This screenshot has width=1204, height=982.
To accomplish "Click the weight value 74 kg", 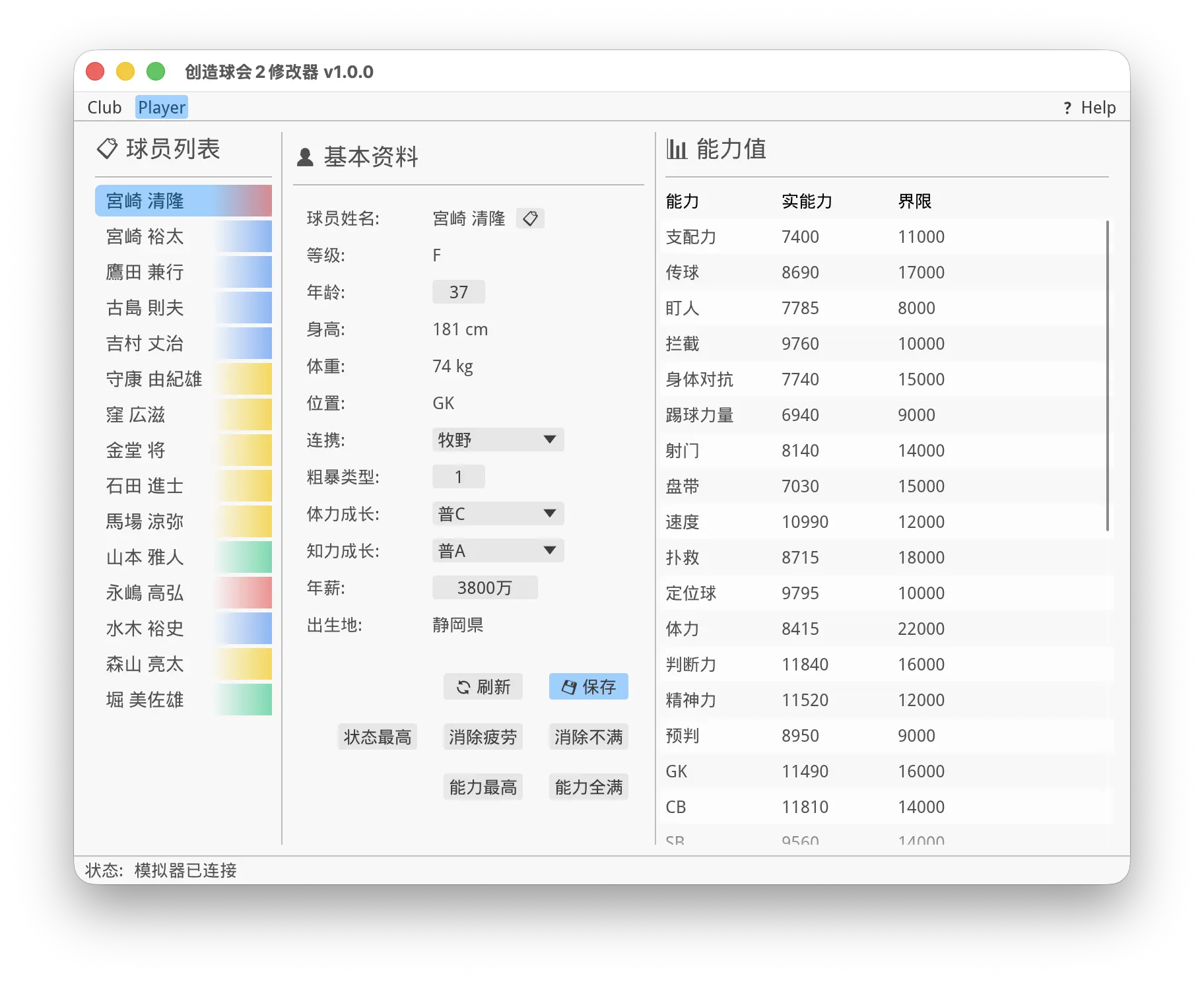I will coord(453,366).
